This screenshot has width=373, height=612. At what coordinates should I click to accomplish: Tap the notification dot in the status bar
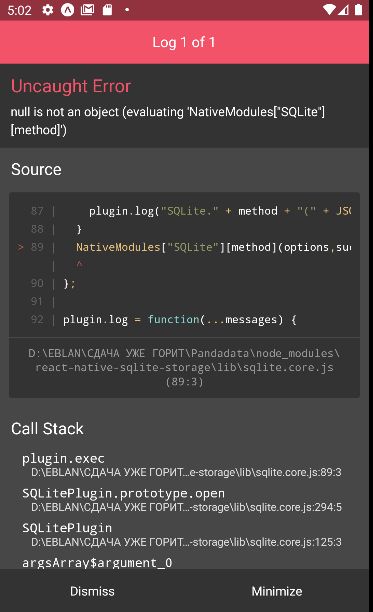click(x=127, y=10)
